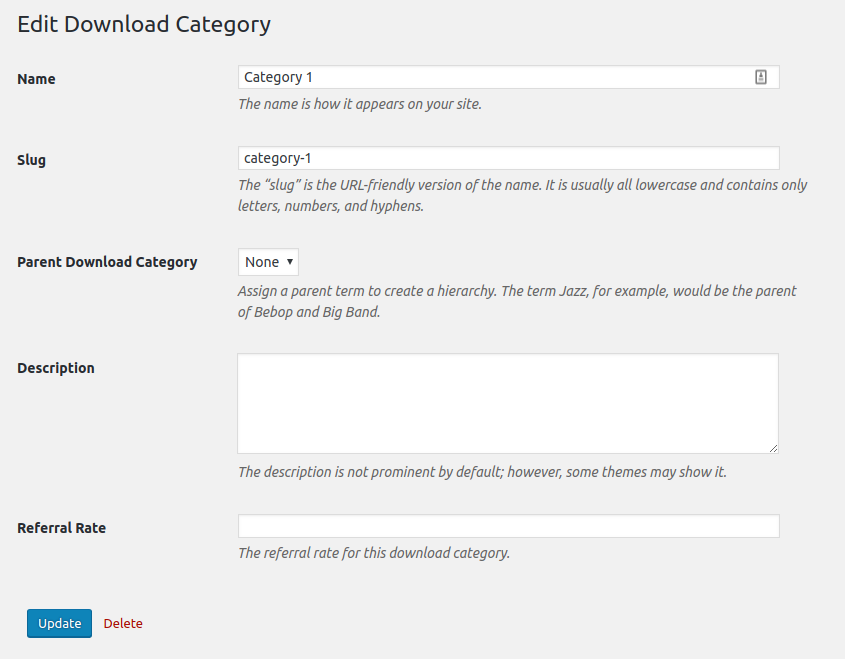Click the Description box resize handle
The width and height of the screenshot is (845, 659).
[x=773, y=448]
